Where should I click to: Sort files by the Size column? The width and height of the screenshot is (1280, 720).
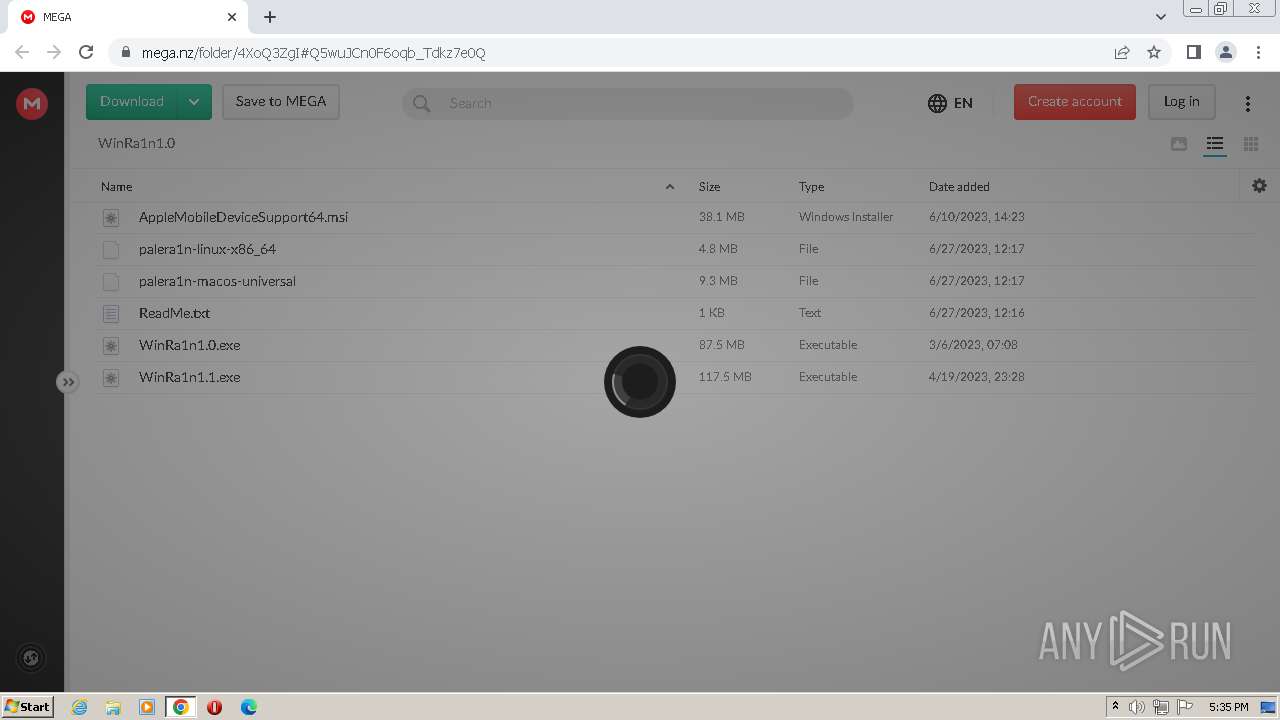[x=709, y=187]
